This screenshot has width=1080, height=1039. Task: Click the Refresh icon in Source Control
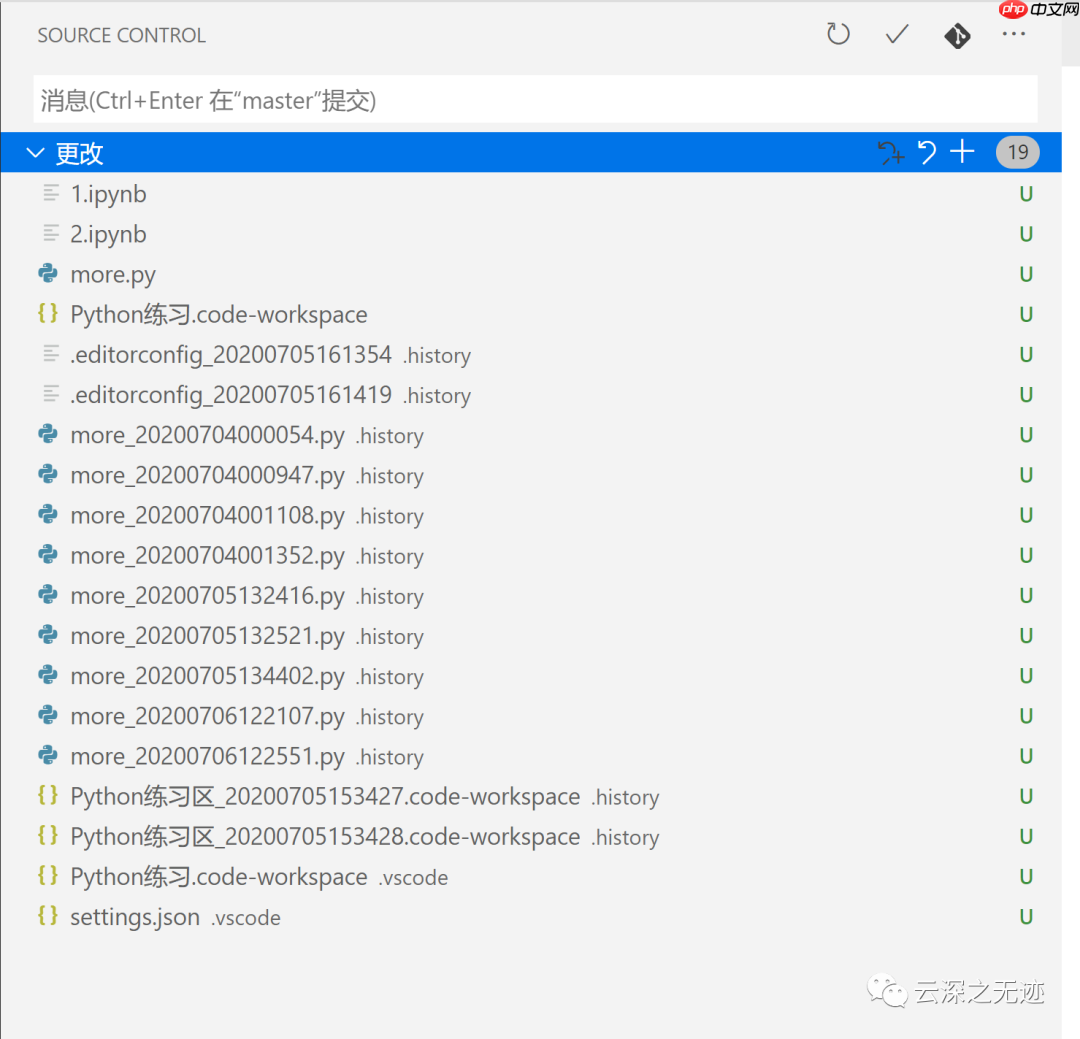[x=838, y=34]
